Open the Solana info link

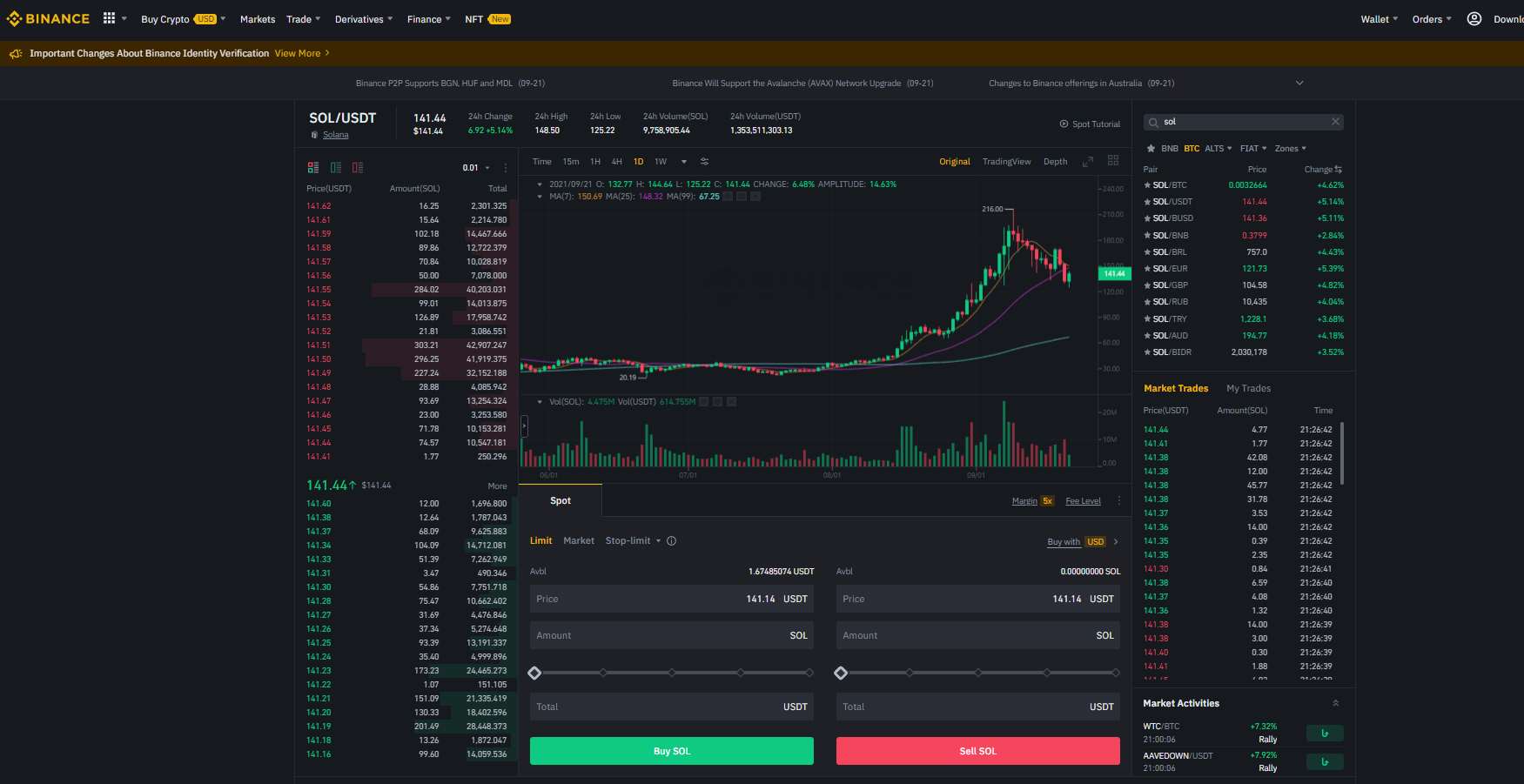click(x=336, y=135)
